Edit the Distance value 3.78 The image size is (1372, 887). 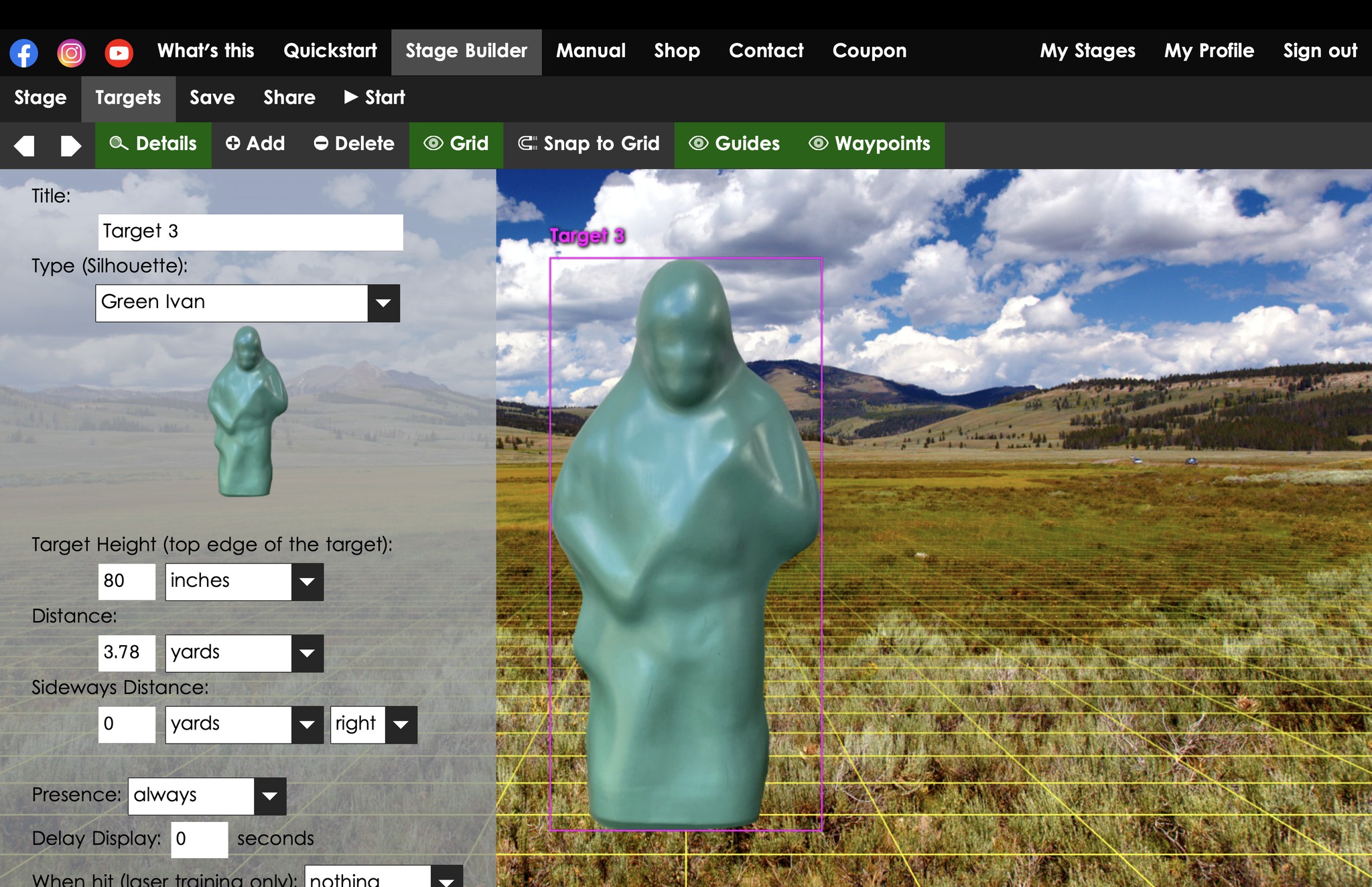127,653
